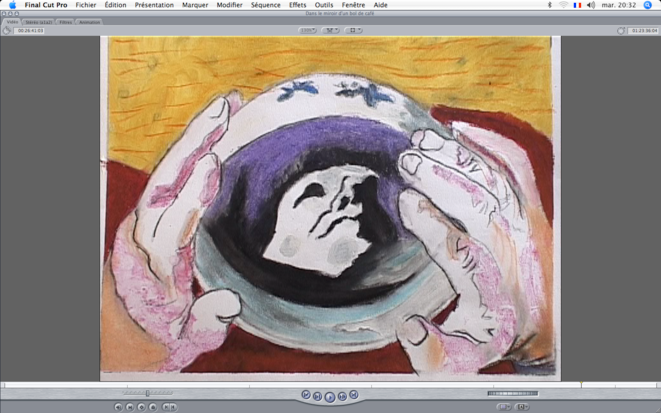
Task: Open Spotlight search
Action: (648, 5)
